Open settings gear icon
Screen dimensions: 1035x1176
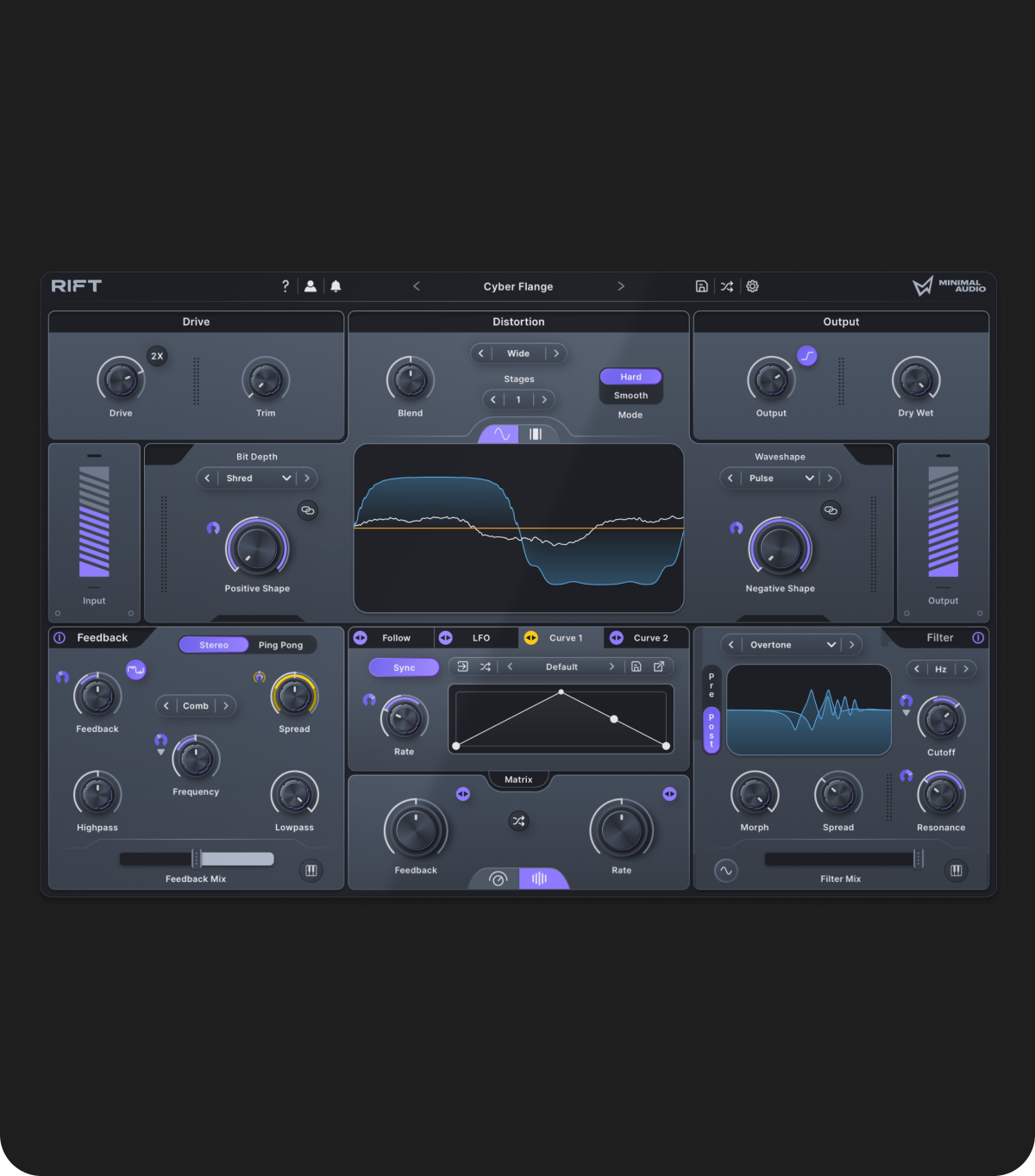(x=752, y=286)
